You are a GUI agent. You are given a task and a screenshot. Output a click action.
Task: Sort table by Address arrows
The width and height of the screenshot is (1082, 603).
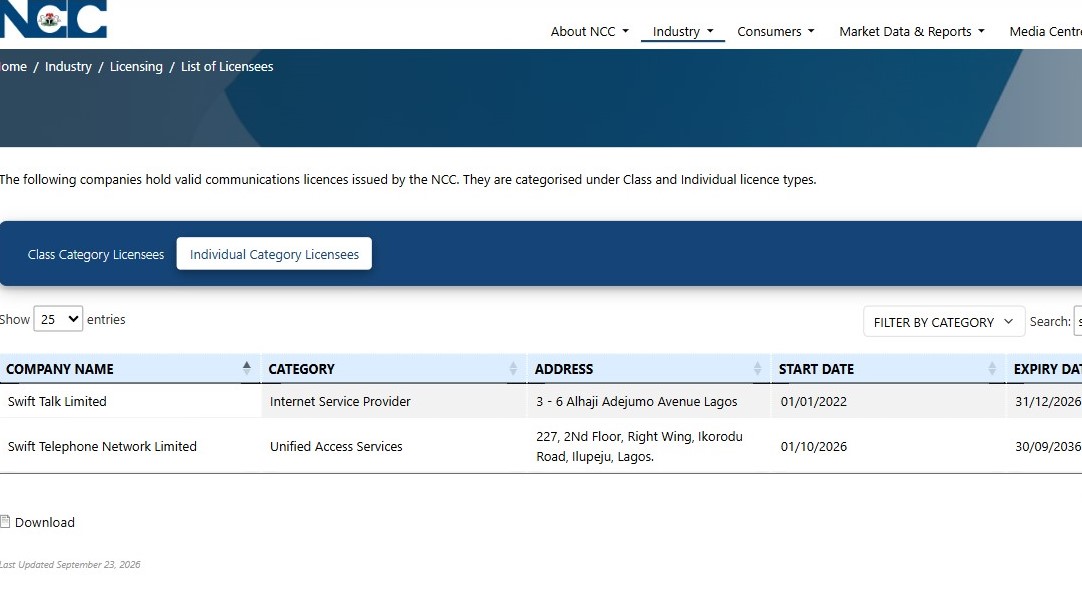click(757, 368)
